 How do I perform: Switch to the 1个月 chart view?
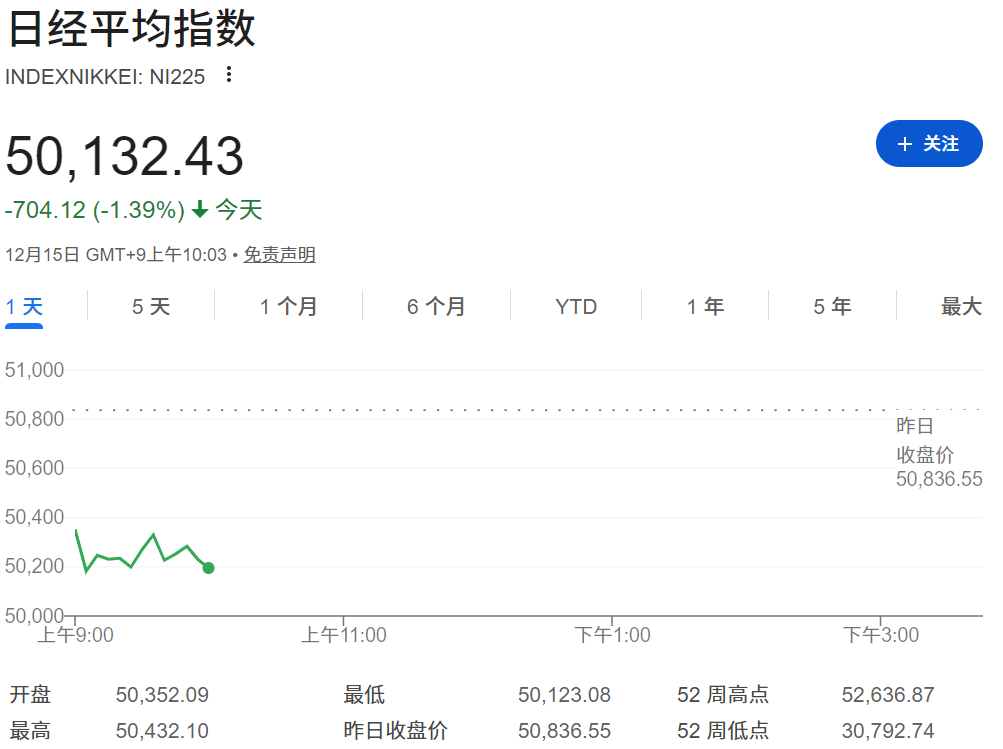click(287, 307)
